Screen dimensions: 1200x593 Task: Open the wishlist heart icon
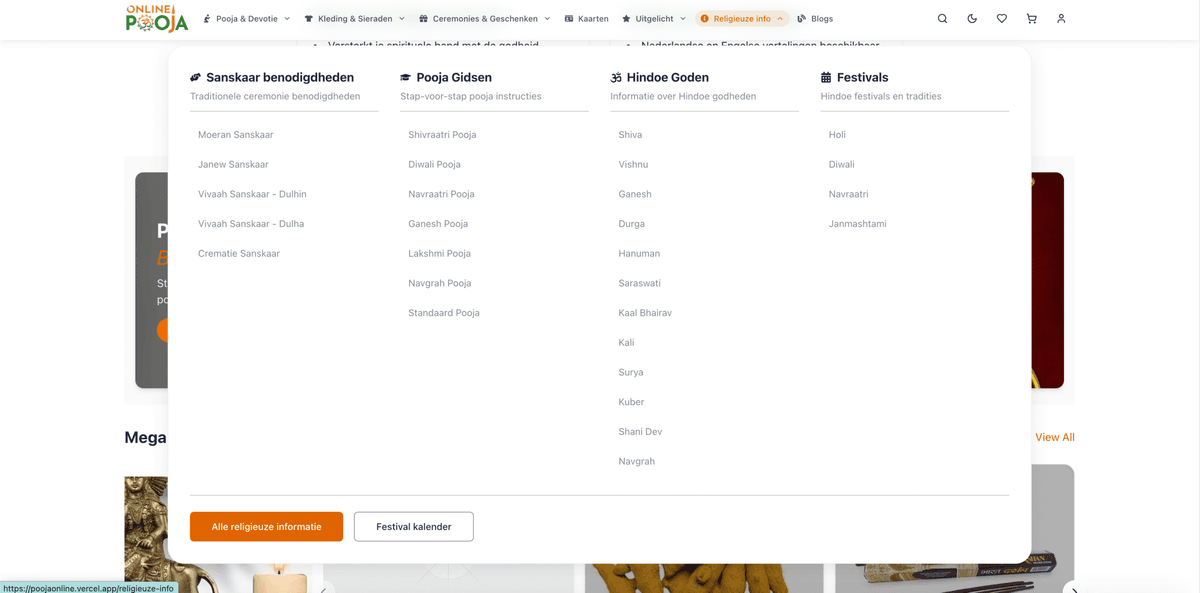[x=1001, y=19]
